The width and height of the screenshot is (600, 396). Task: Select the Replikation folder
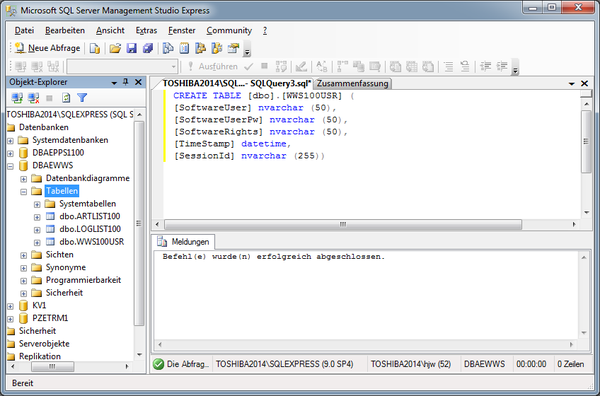40,356
